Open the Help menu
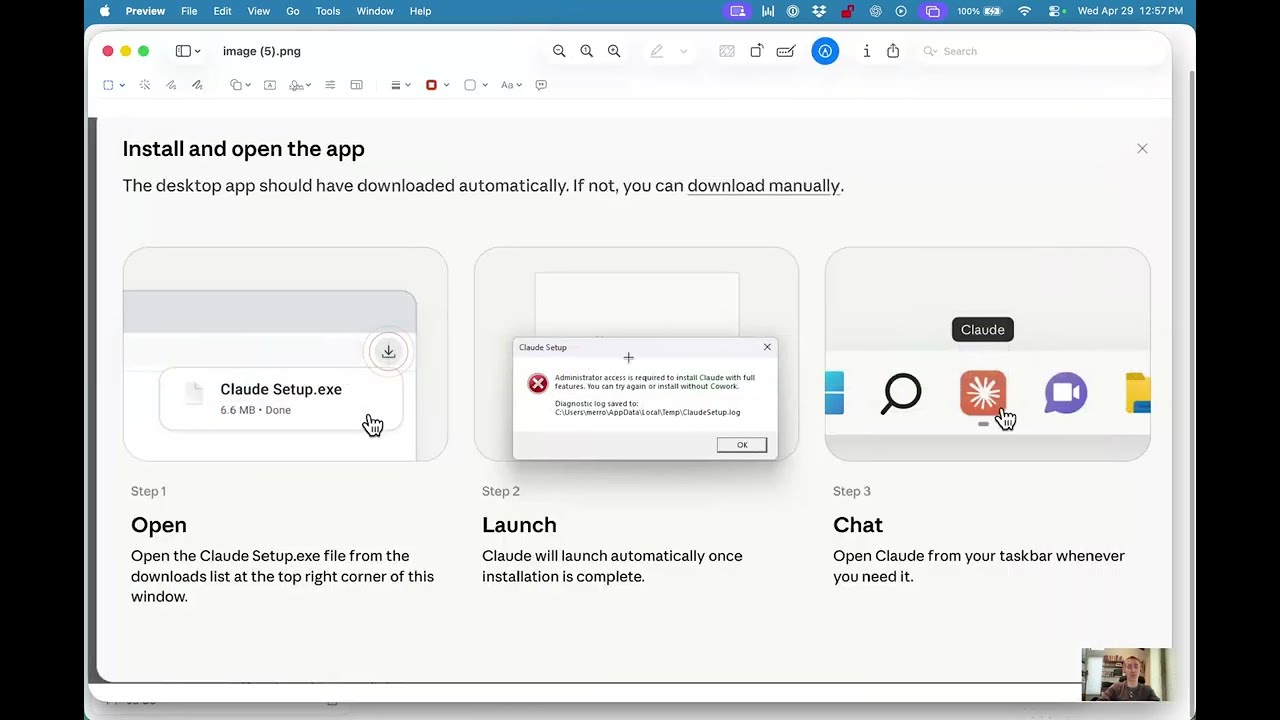 point(420,11)
